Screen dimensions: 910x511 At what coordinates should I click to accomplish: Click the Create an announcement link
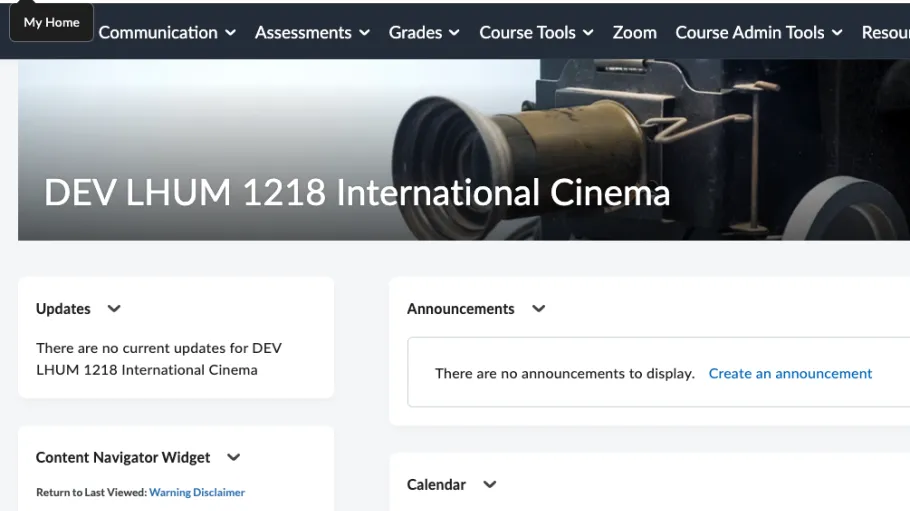[x=790, y=373]
